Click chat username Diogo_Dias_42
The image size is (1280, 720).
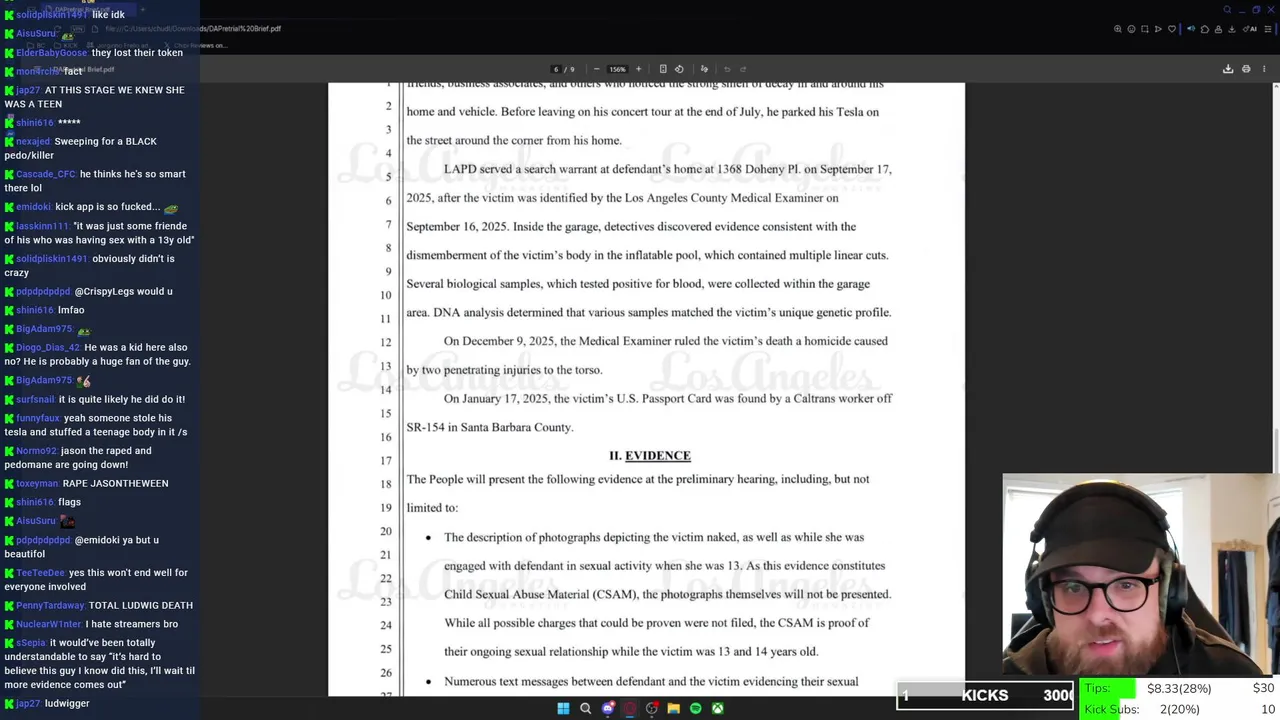coord(48,347)
